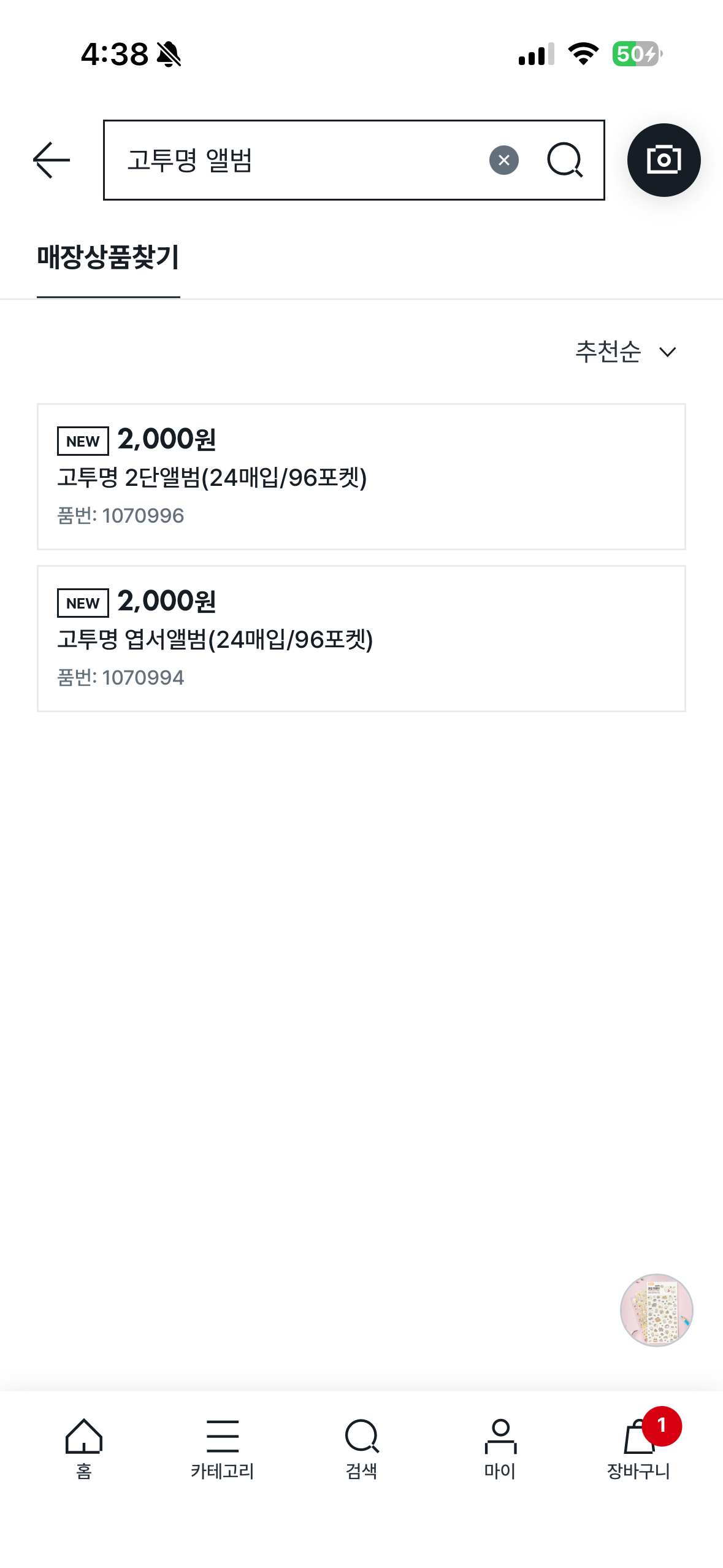The height and width of the screenshot is (1568, 723).
Task: Focus the search field containing 고투명 앨범
Action: 294,161
